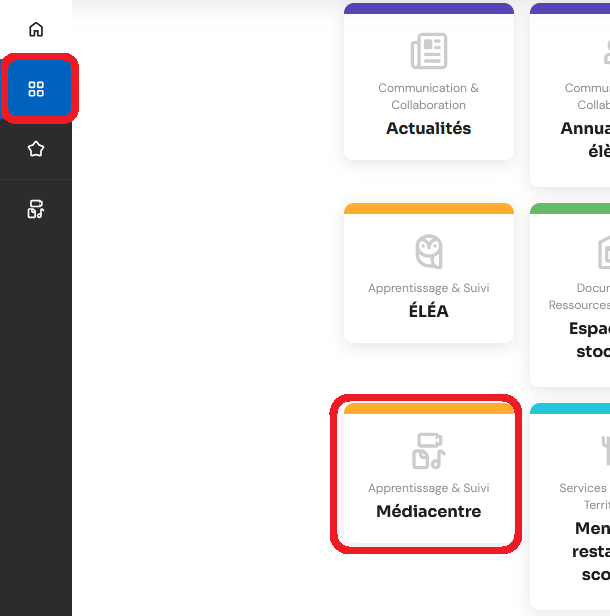Click 'Apprentissage & Suivi' label on ÉLÉA card
This screenshot has height=616, width=610.
point(428,288)
